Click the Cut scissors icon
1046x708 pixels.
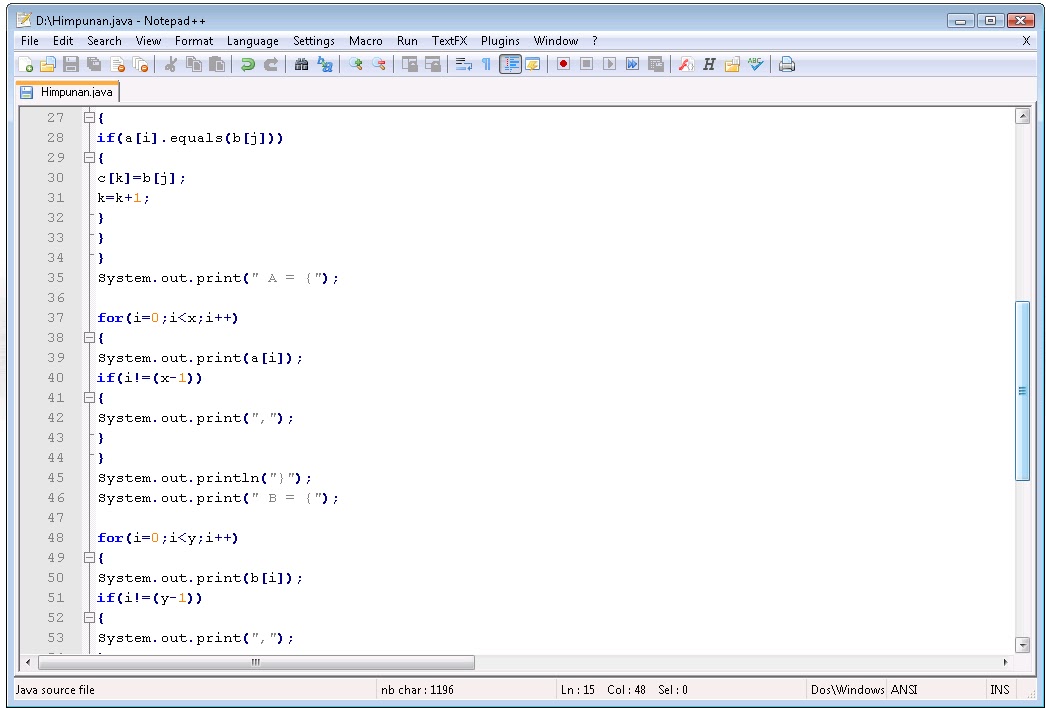click(x=171, y=64)
